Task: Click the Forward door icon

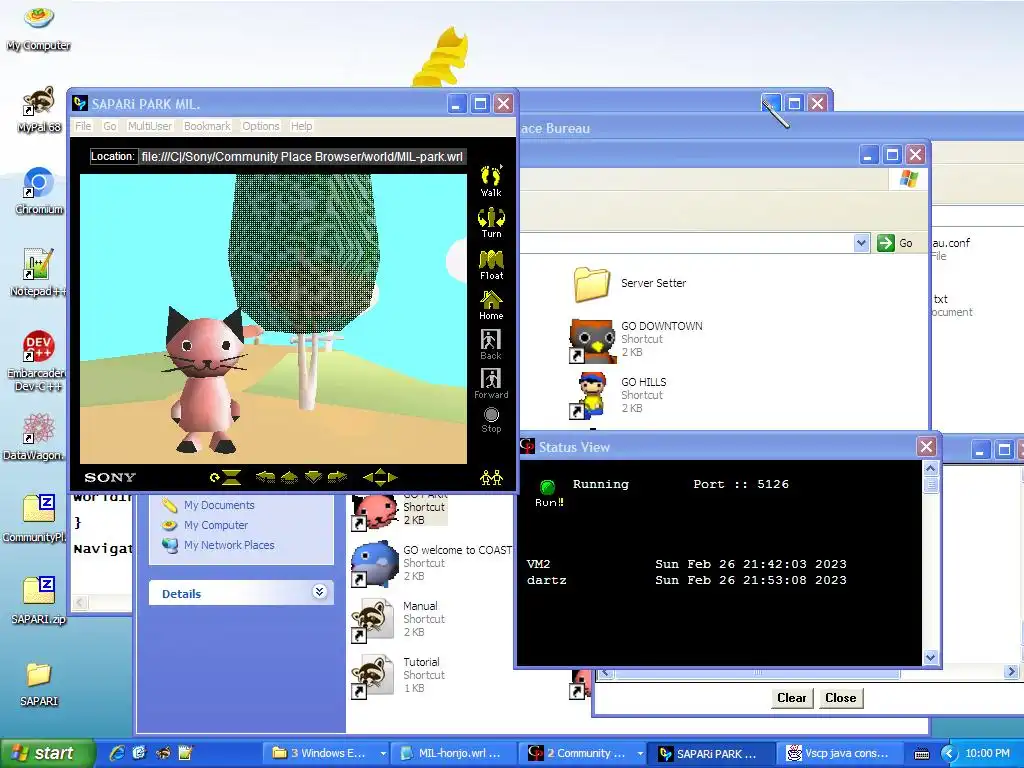Action: point(491,383)
